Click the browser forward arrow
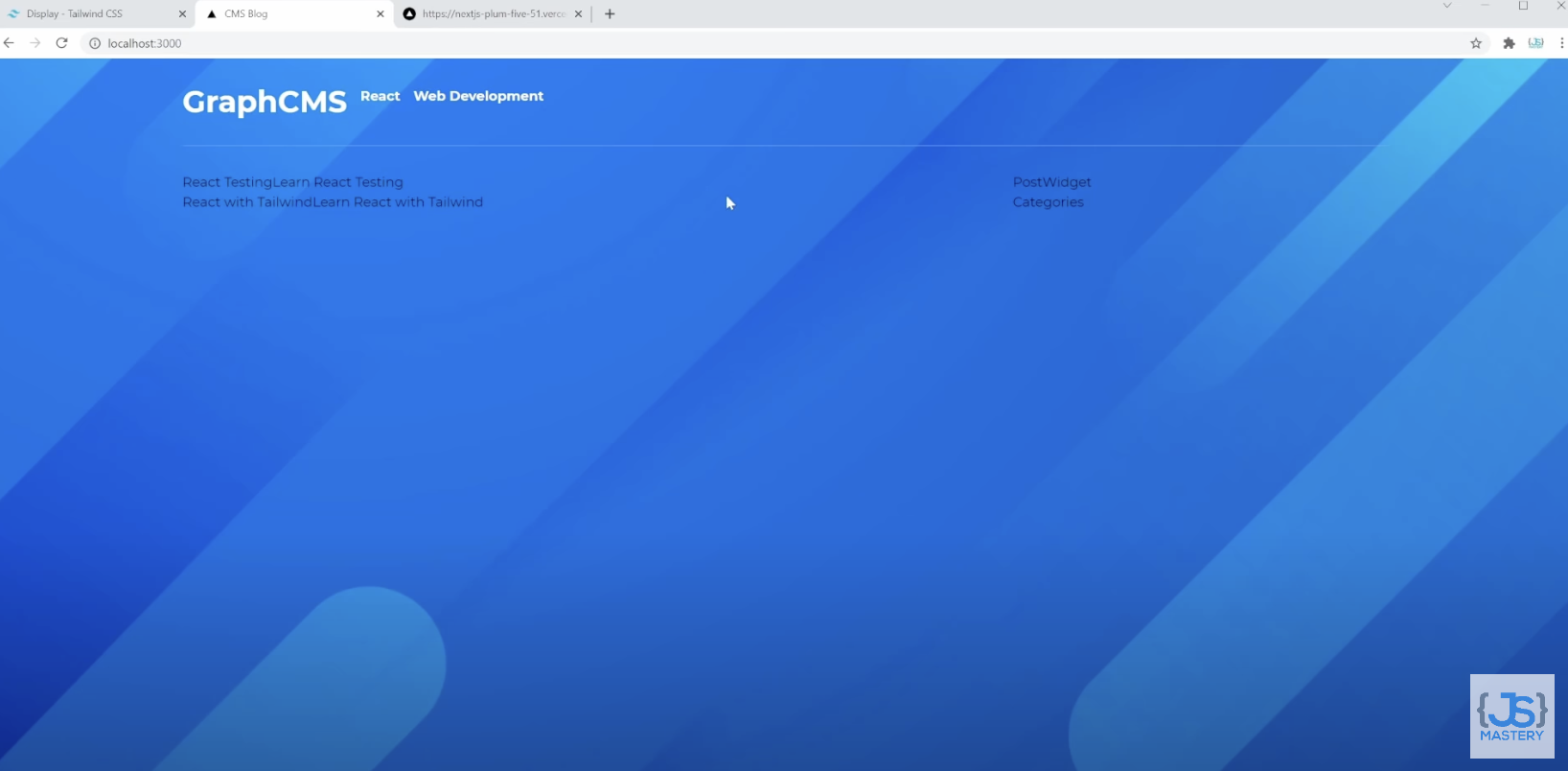1568x771 pixels. pyautogui.click(x=35, y=43)
